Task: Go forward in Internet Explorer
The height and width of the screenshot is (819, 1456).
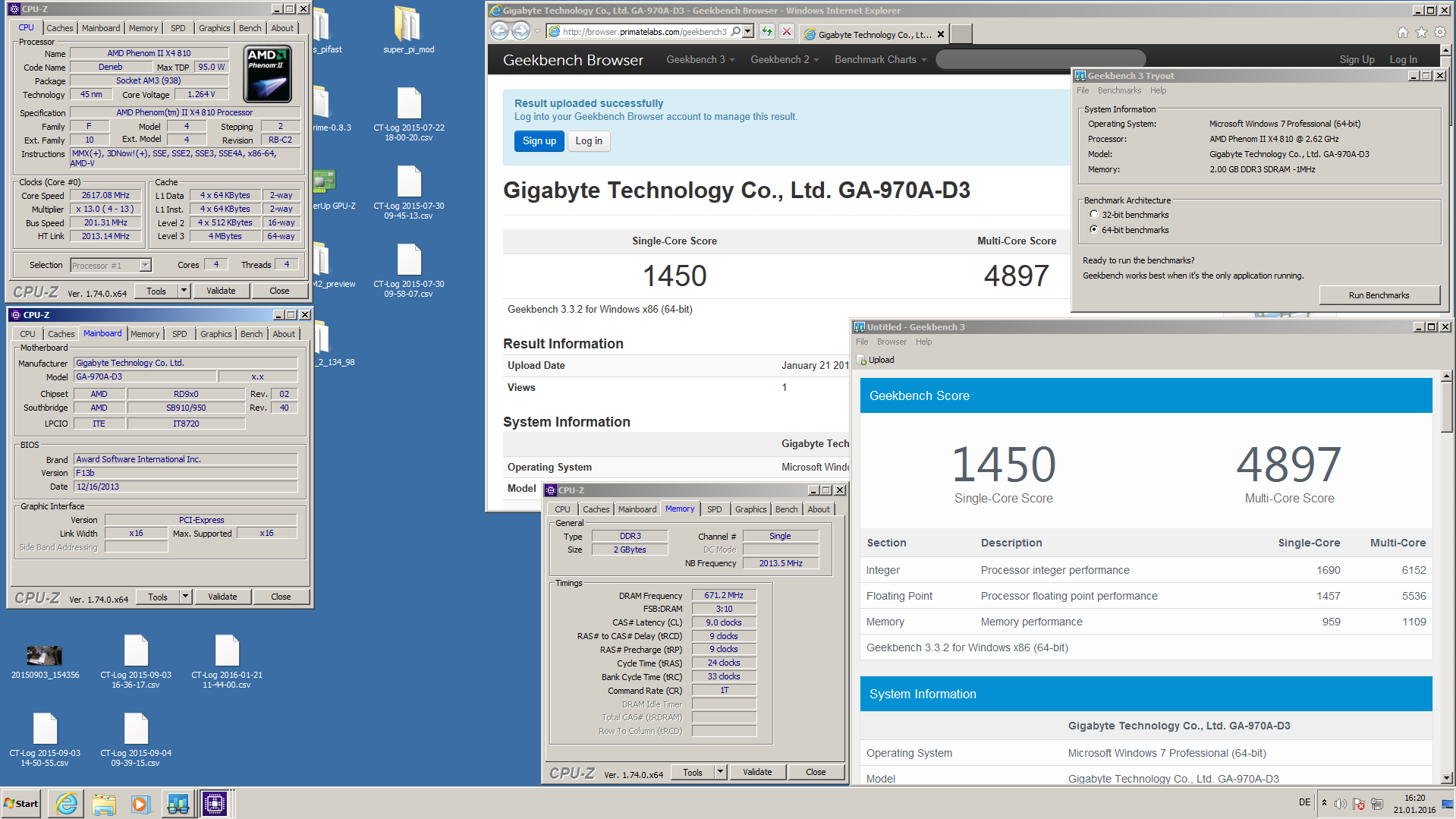Action: 520,31
